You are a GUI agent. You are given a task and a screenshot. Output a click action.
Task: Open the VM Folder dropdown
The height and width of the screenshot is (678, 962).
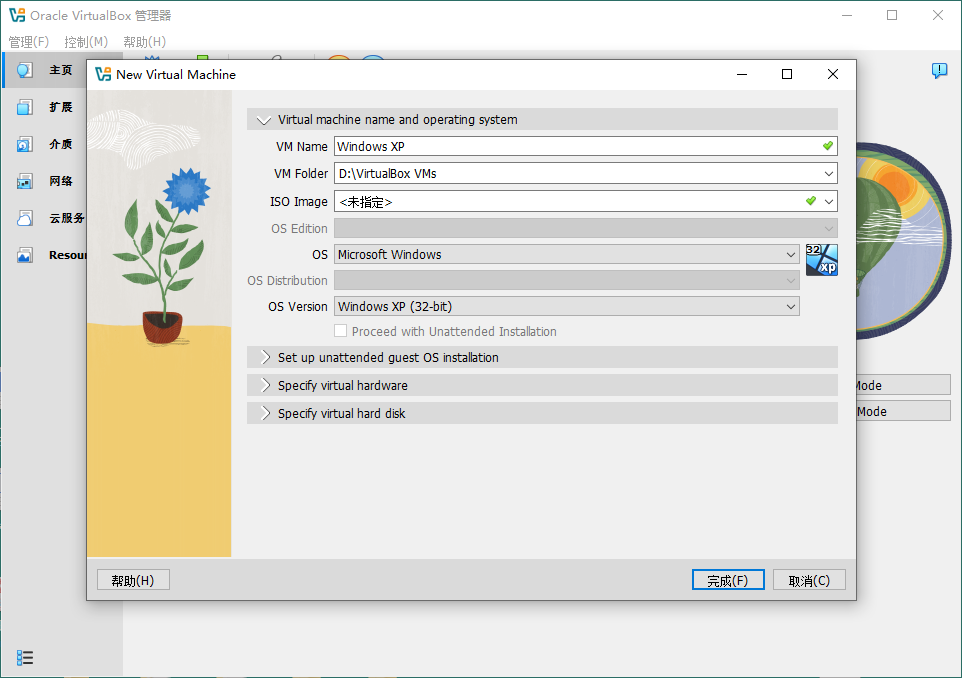(x=828, y=174)
